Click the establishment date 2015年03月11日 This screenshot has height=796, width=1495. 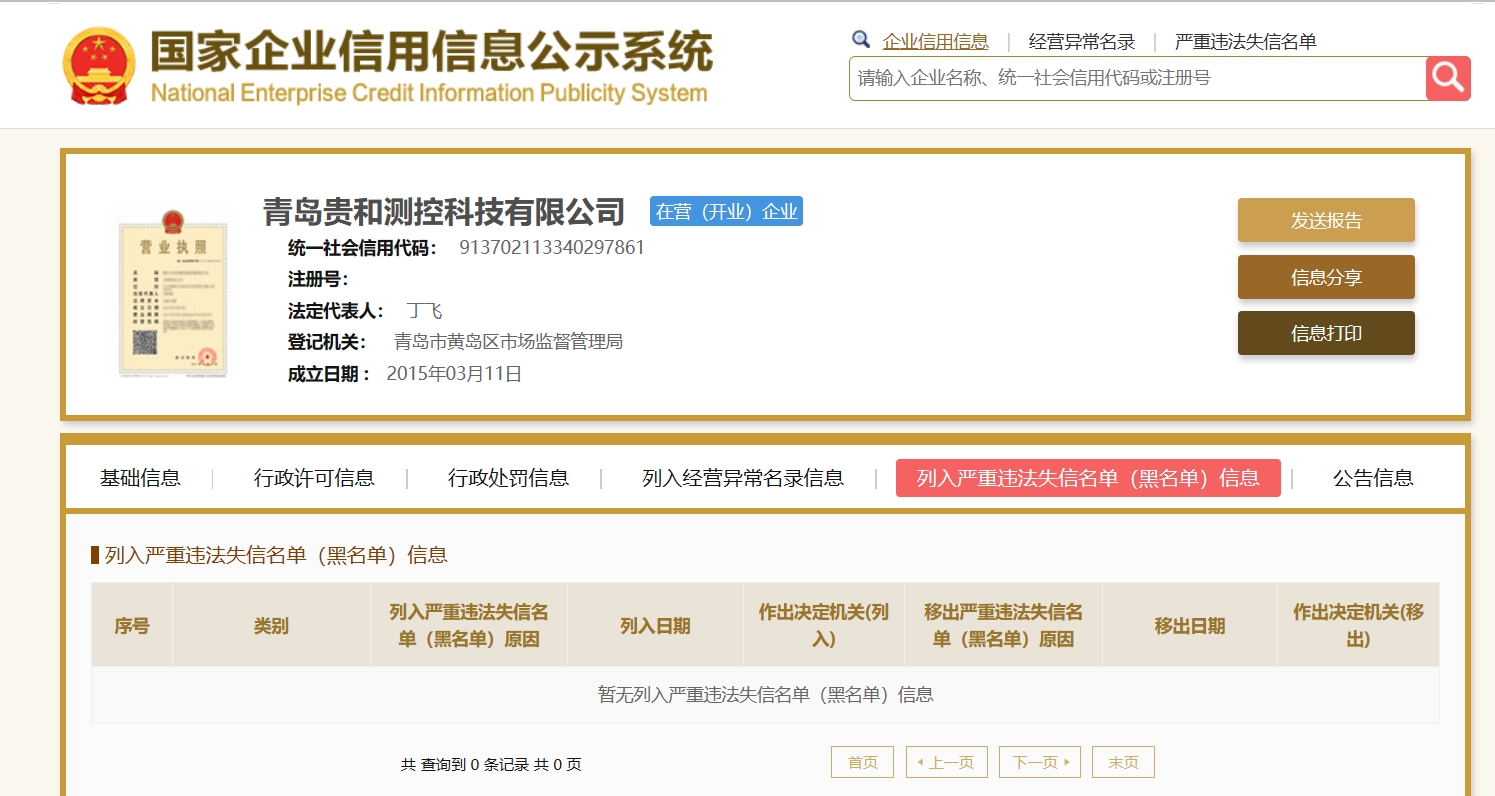tap(454, 374)
